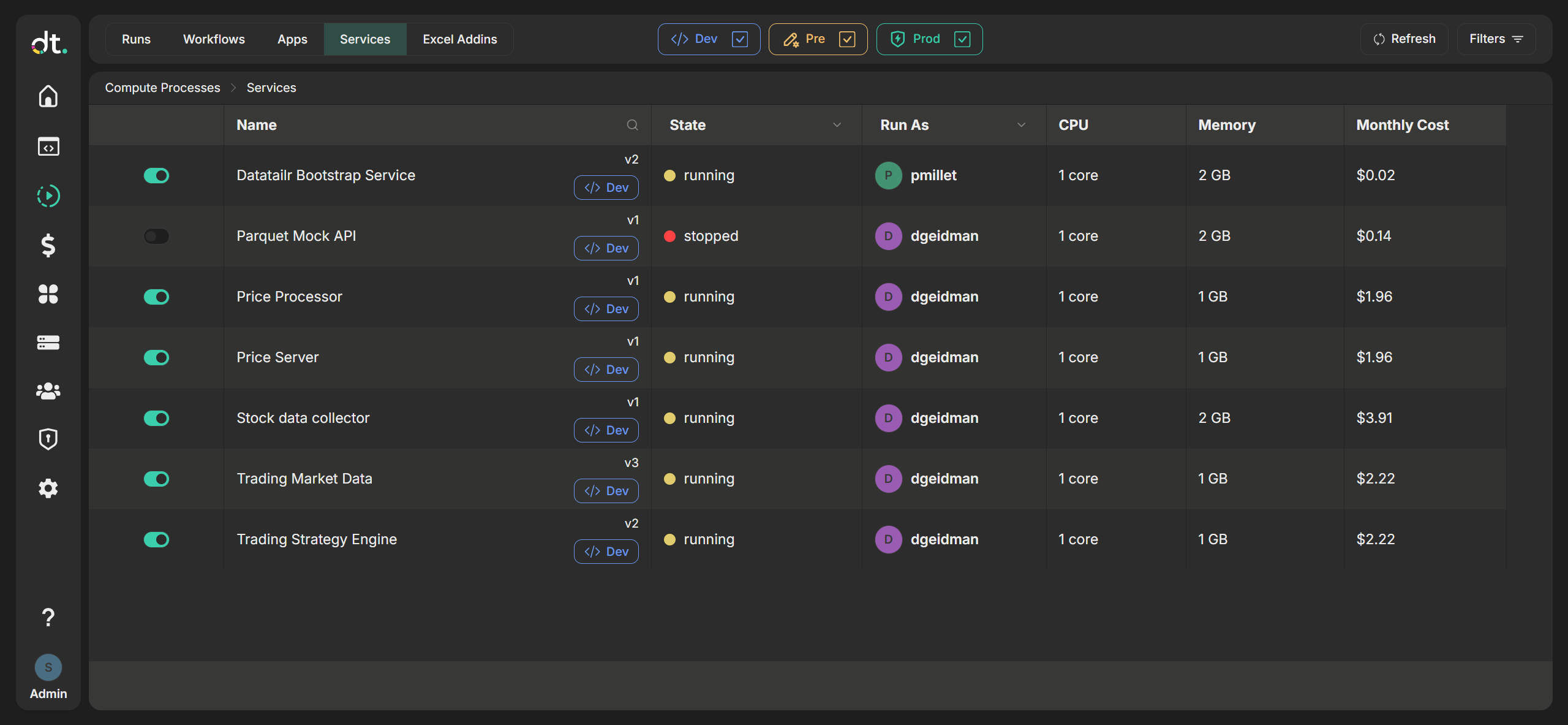The image size is (1568, 725).
Task: Click Dev tag on Price Processor
Action: 606,309
